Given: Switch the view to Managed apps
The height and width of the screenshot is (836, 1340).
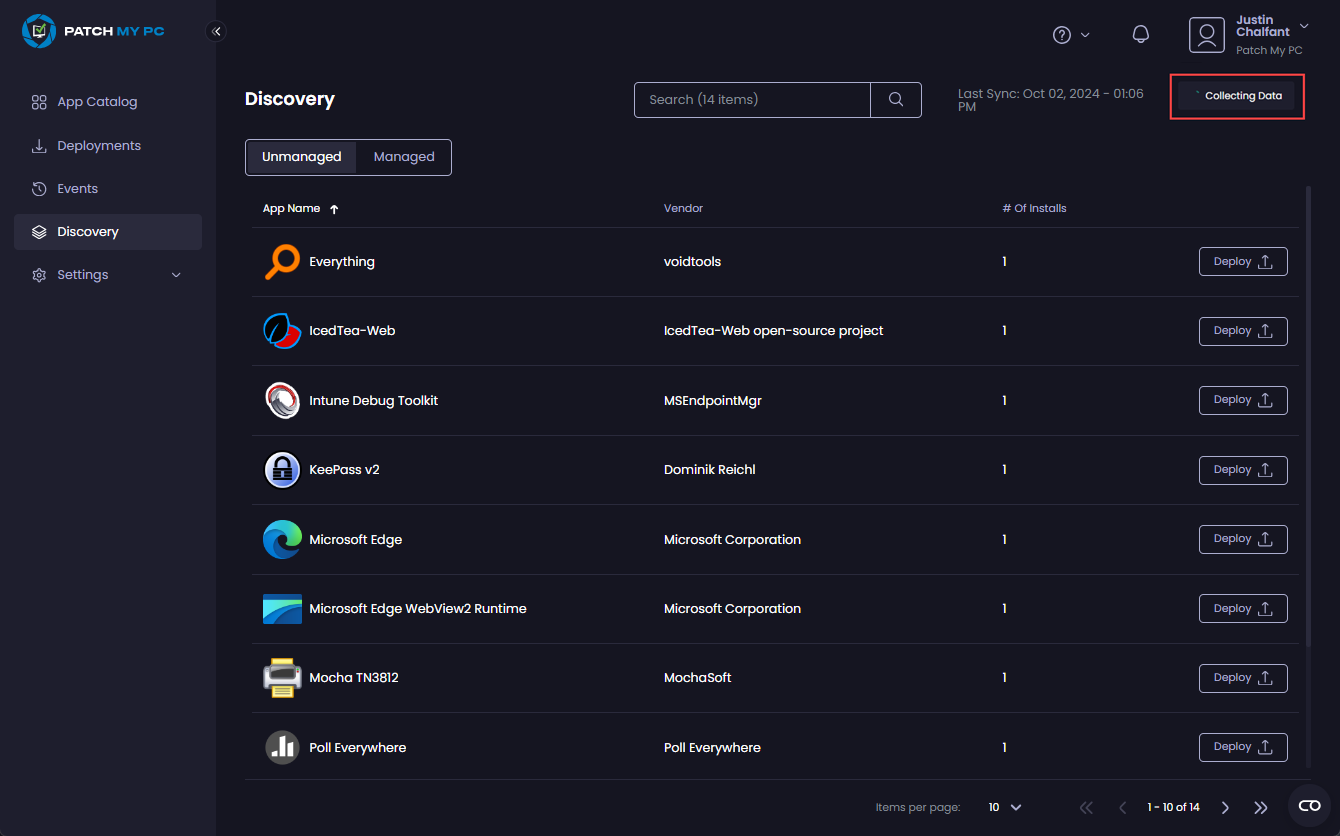Looking at the screenshot, I should pyautogui.click(x=404, y=157).
